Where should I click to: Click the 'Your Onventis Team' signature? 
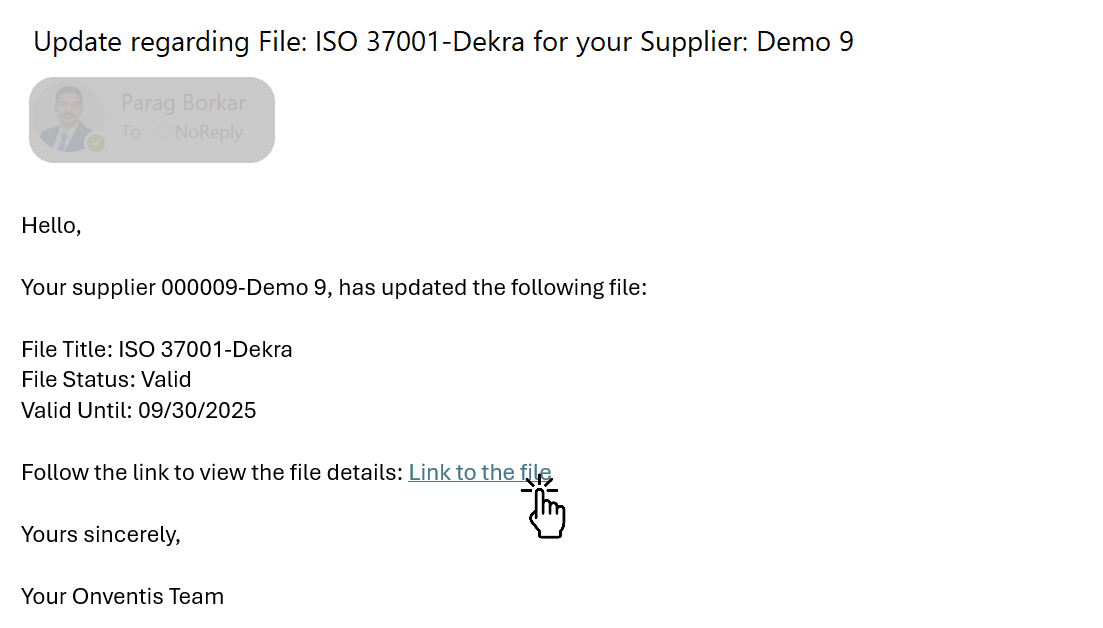[x=122, y=597]
